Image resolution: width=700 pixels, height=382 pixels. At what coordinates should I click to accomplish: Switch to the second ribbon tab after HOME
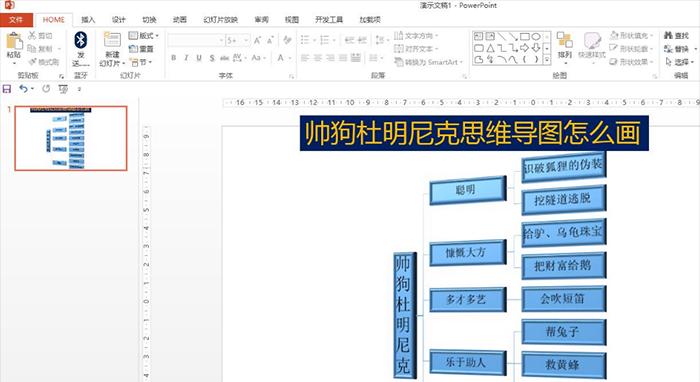[119, 20]
